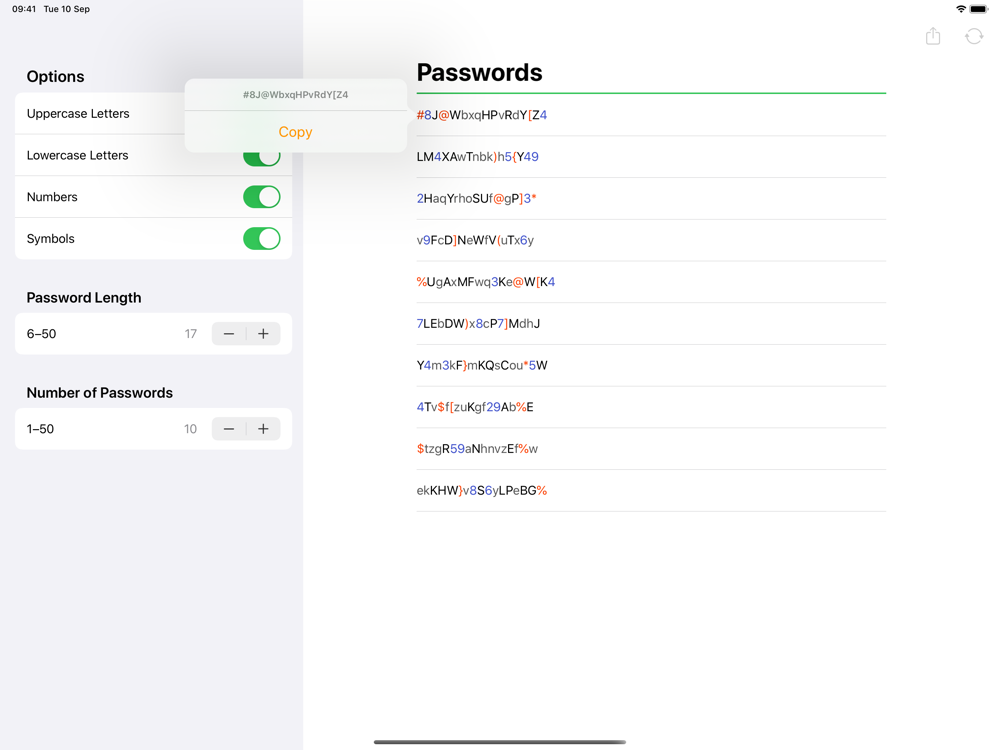The image size is (1000, 750).
Task: Tap the Wi-Fi status icon
Action: tap(960, 9)
